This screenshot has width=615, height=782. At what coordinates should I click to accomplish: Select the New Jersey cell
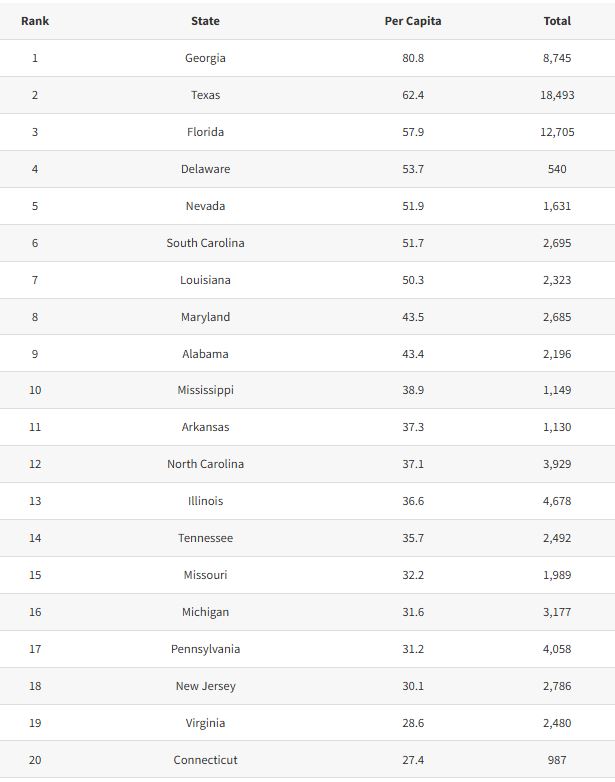click(x=205, y=686)
